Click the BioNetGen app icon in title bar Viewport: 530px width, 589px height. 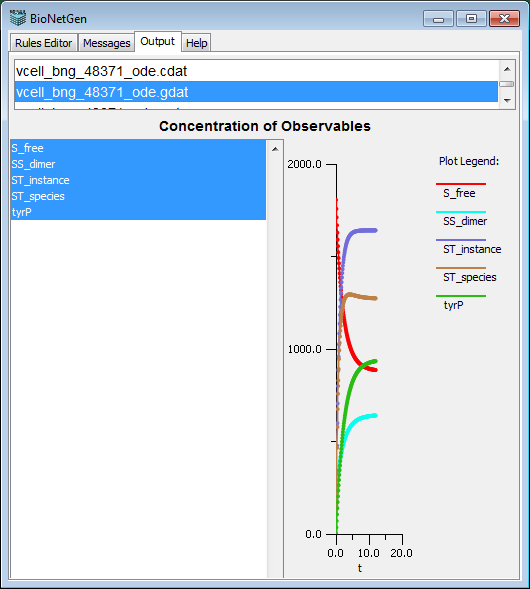point(18,18)
